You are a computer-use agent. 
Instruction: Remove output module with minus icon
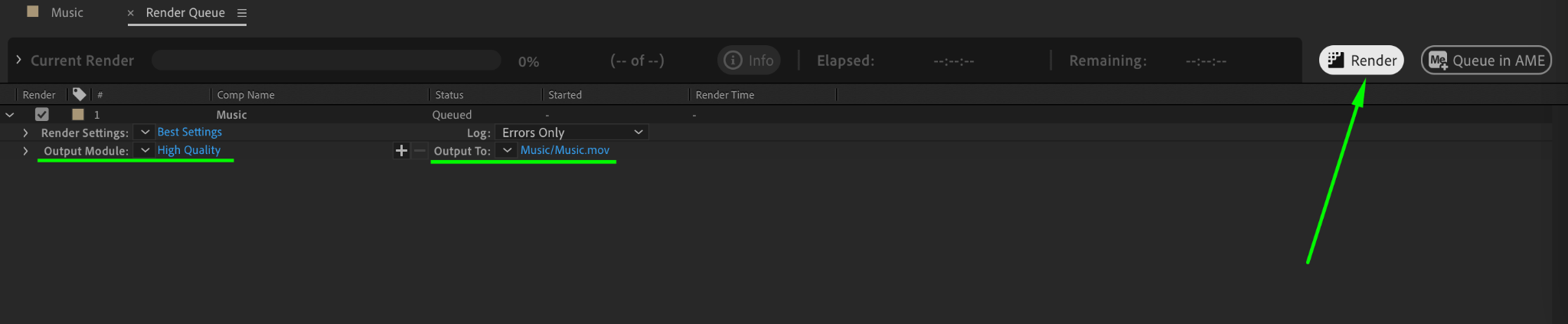pyautogui.click(x=420, y=151)
